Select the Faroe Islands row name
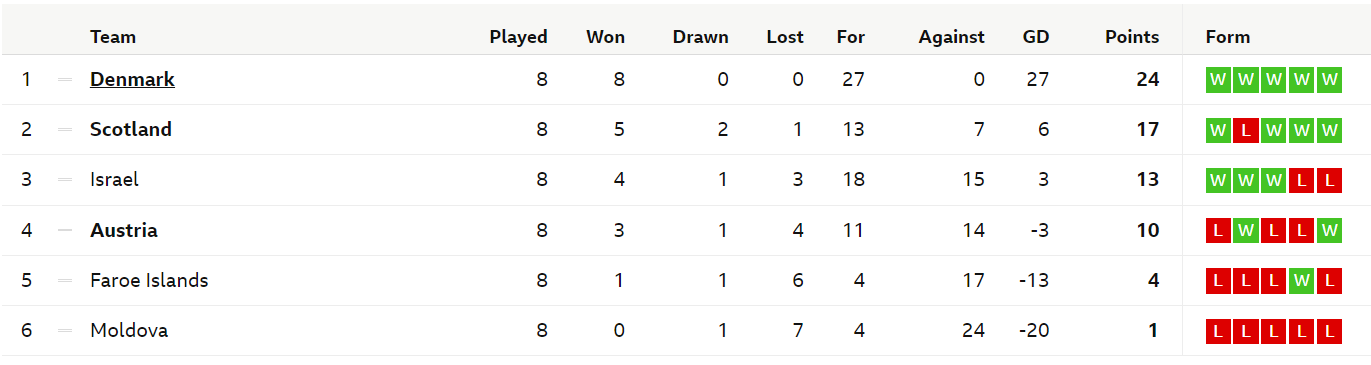Image resolution: width=1371 pixels, height=365 pixels. pyautogui.click(x=149, y=281)
